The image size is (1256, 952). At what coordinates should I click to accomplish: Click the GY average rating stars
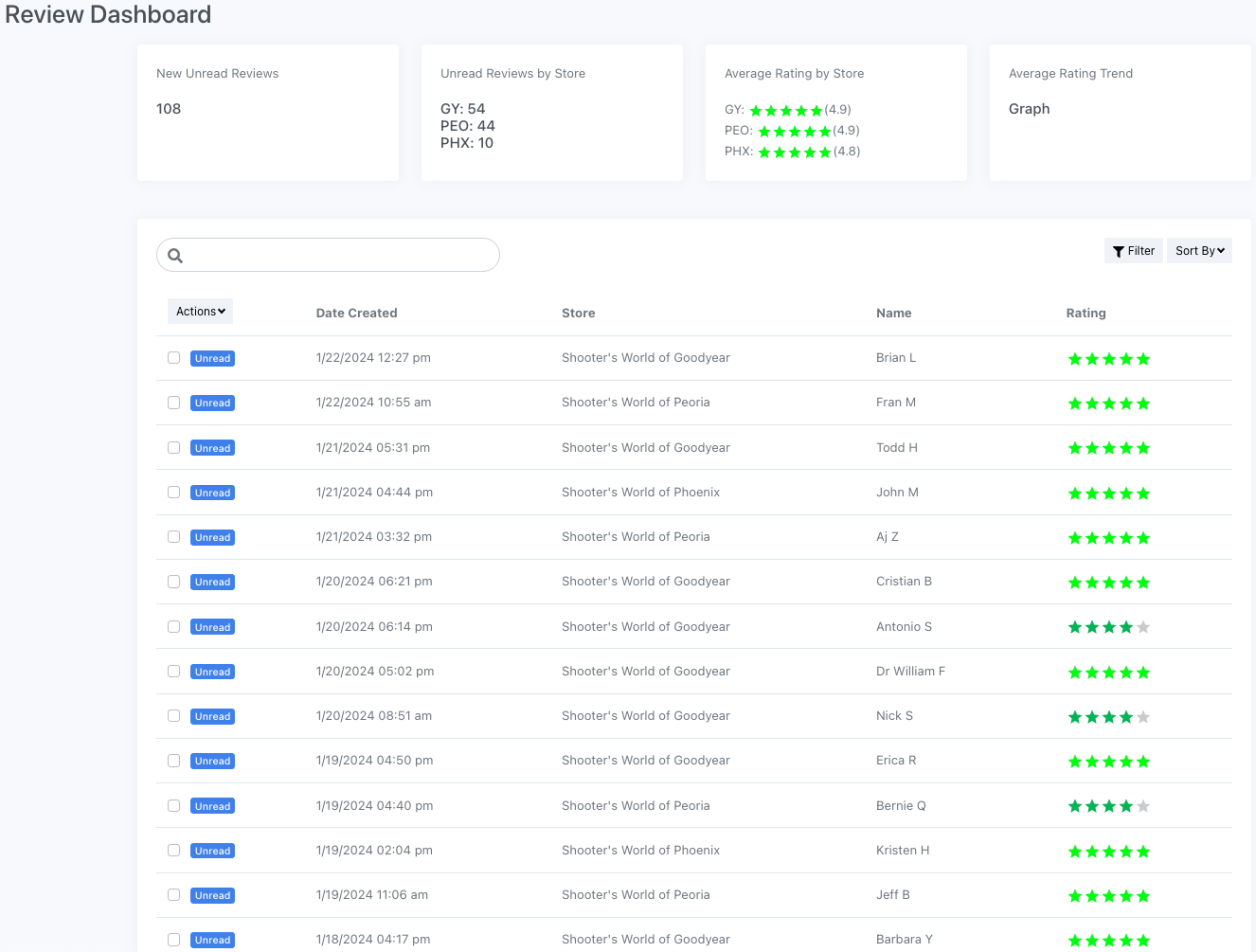786,110
